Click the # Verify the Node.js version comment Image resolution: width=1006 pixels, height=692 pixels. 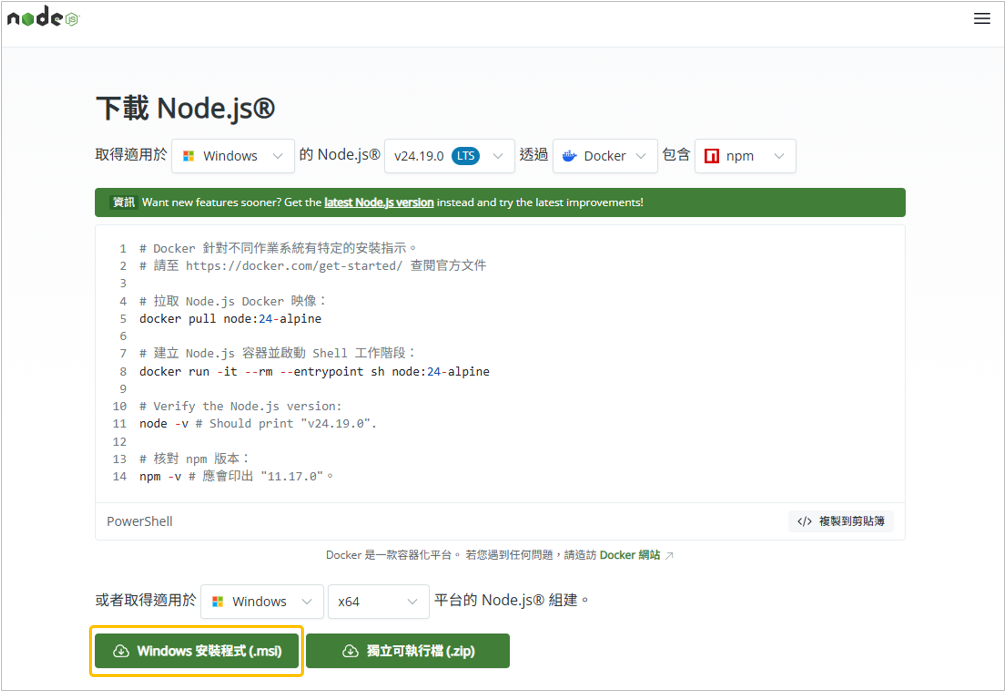pyautogui.click(x=241, y=406)
